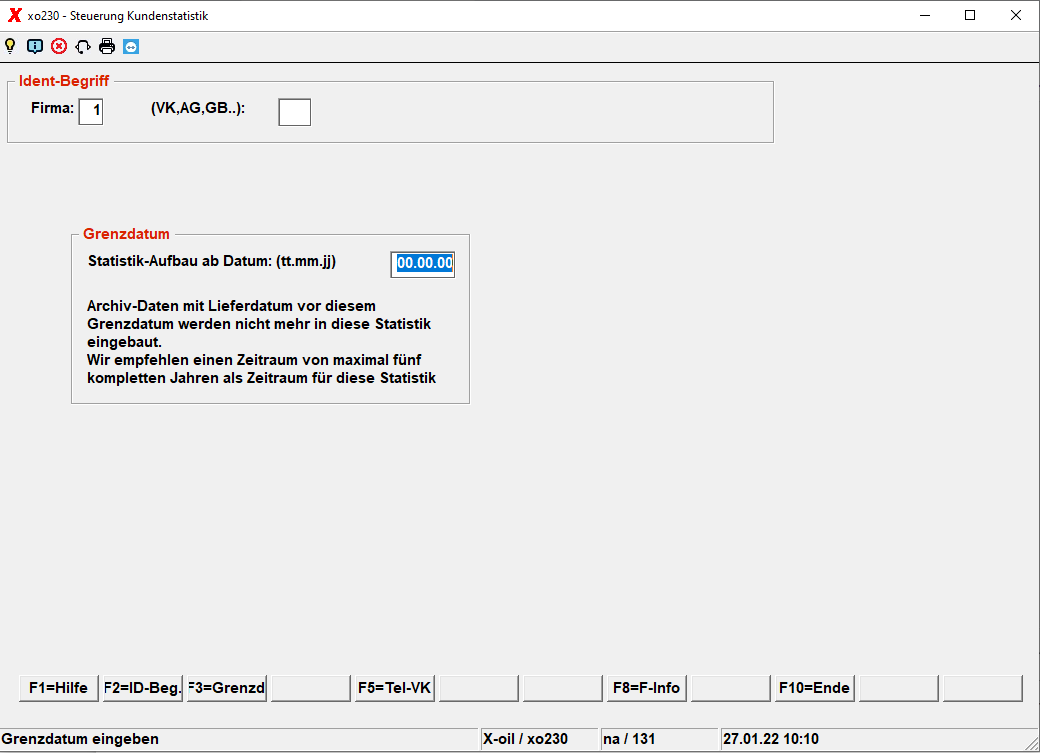This screenshot has height=753, width=1040.
Task: Click status bar entry 'X-oil / xo230'
Action: pyautogui.click(x=525, y=739)
